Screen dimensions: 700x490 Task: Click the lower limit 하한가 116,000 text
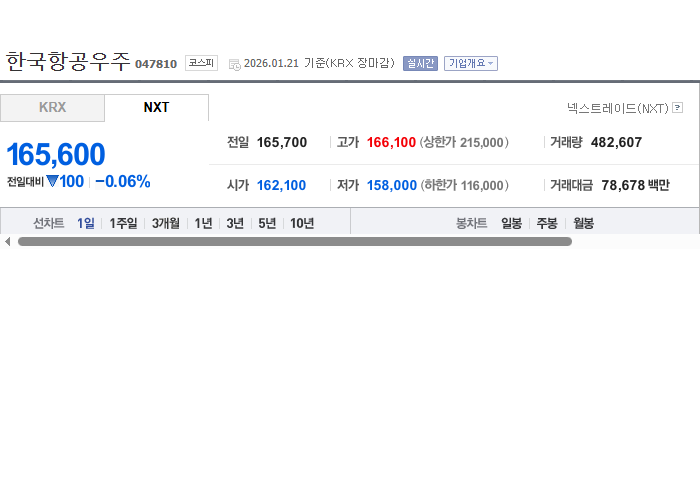click(x=464, y=185)
